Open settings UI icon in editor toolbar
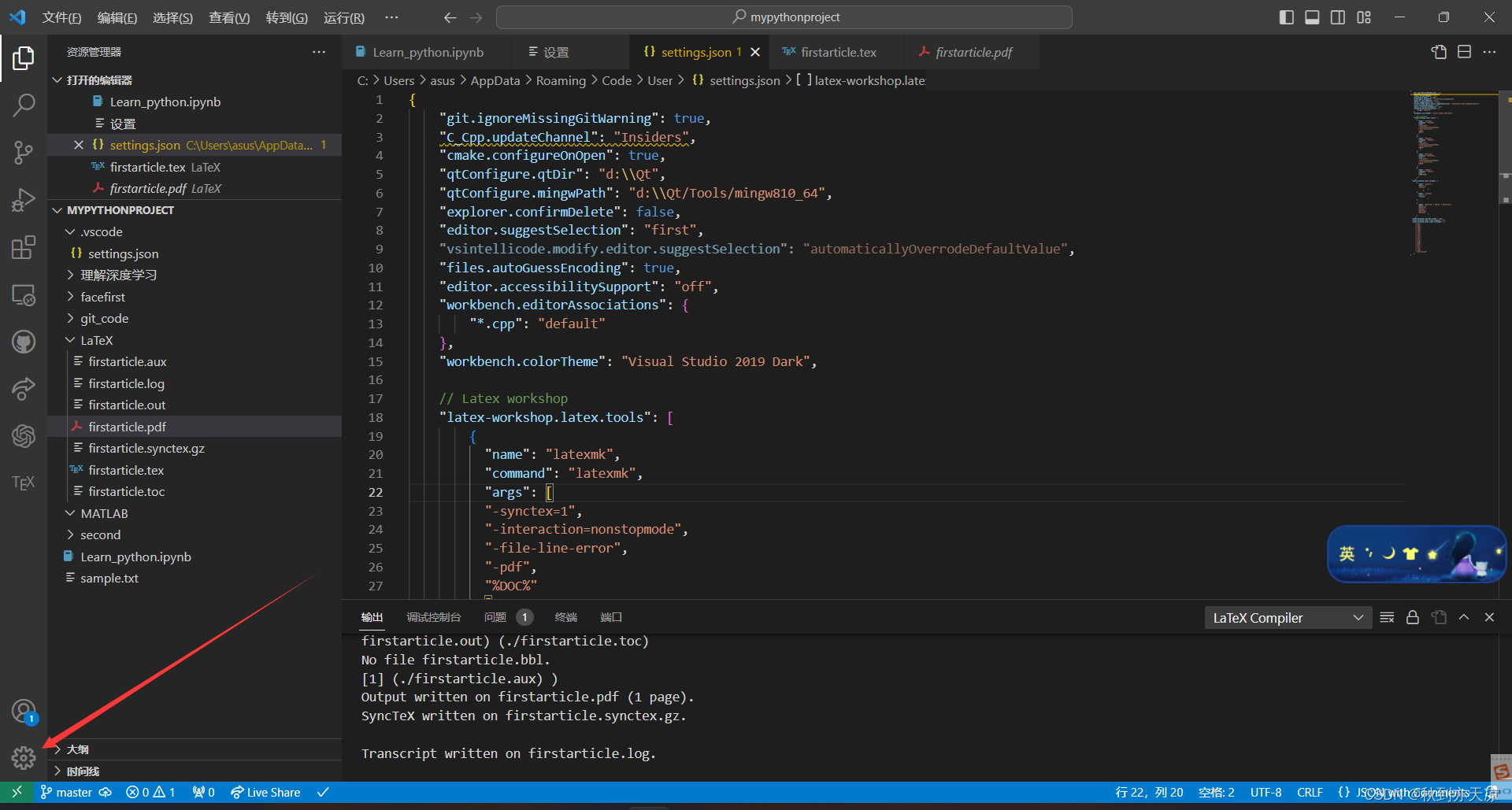The image size is (1512, 810). 1439,52
